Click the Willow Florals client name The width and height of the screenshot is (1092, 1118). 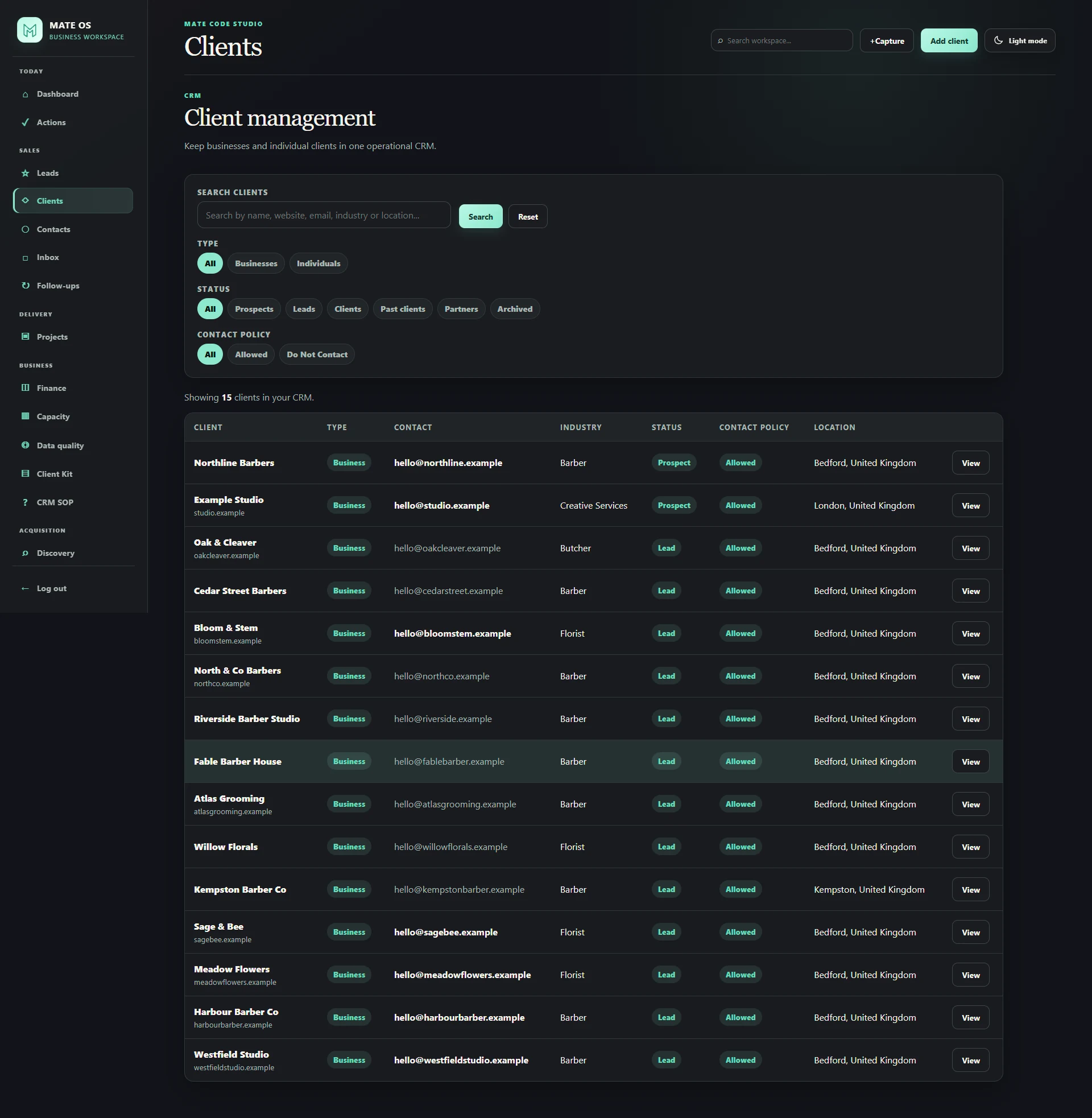[225, 847]
